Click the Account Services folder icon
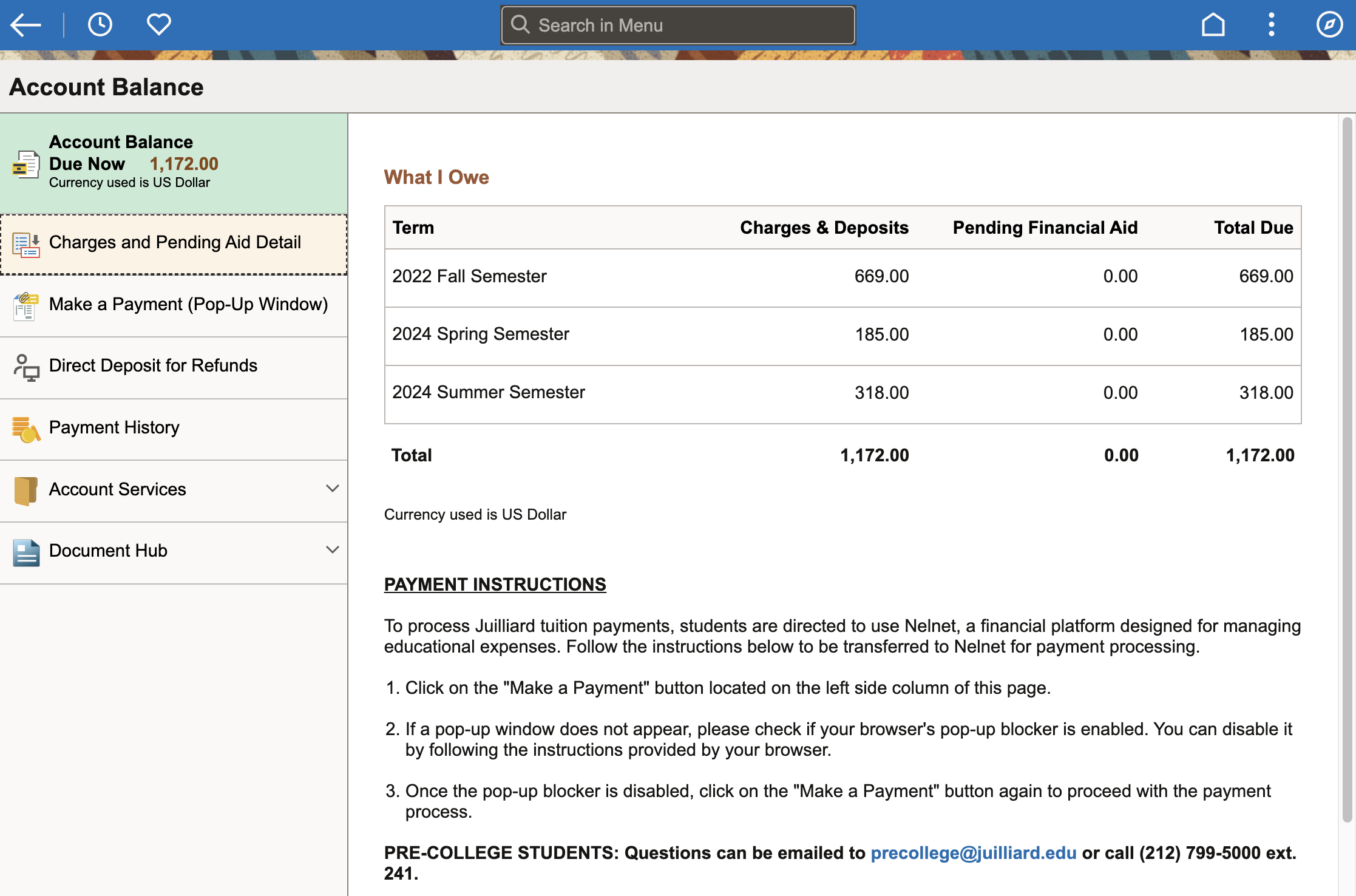Viewport: 1356px width, 896px height. pyautogui.click(x=26, y=491)
